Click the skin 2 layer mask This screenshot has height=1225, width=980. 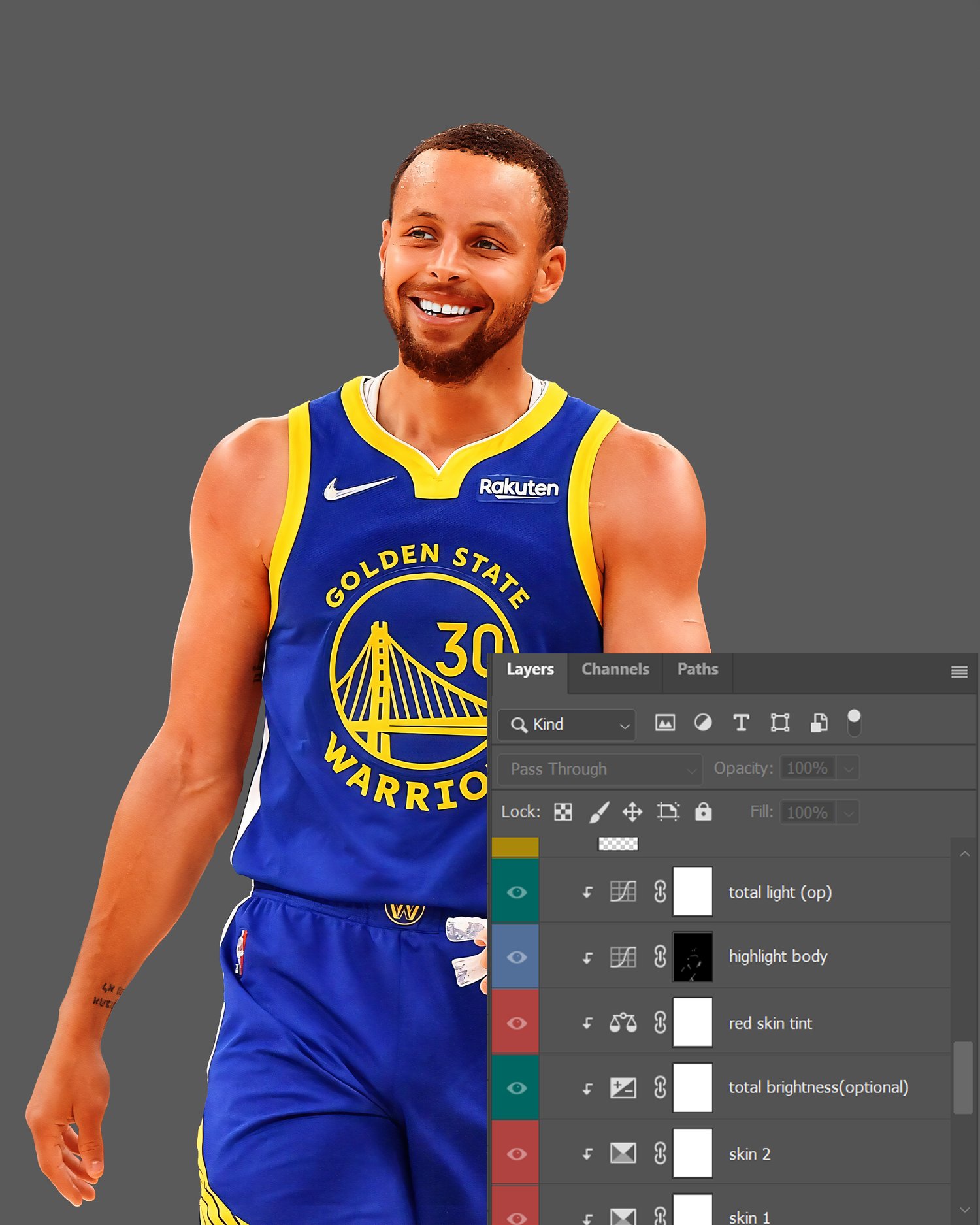tap(693, 1153)
